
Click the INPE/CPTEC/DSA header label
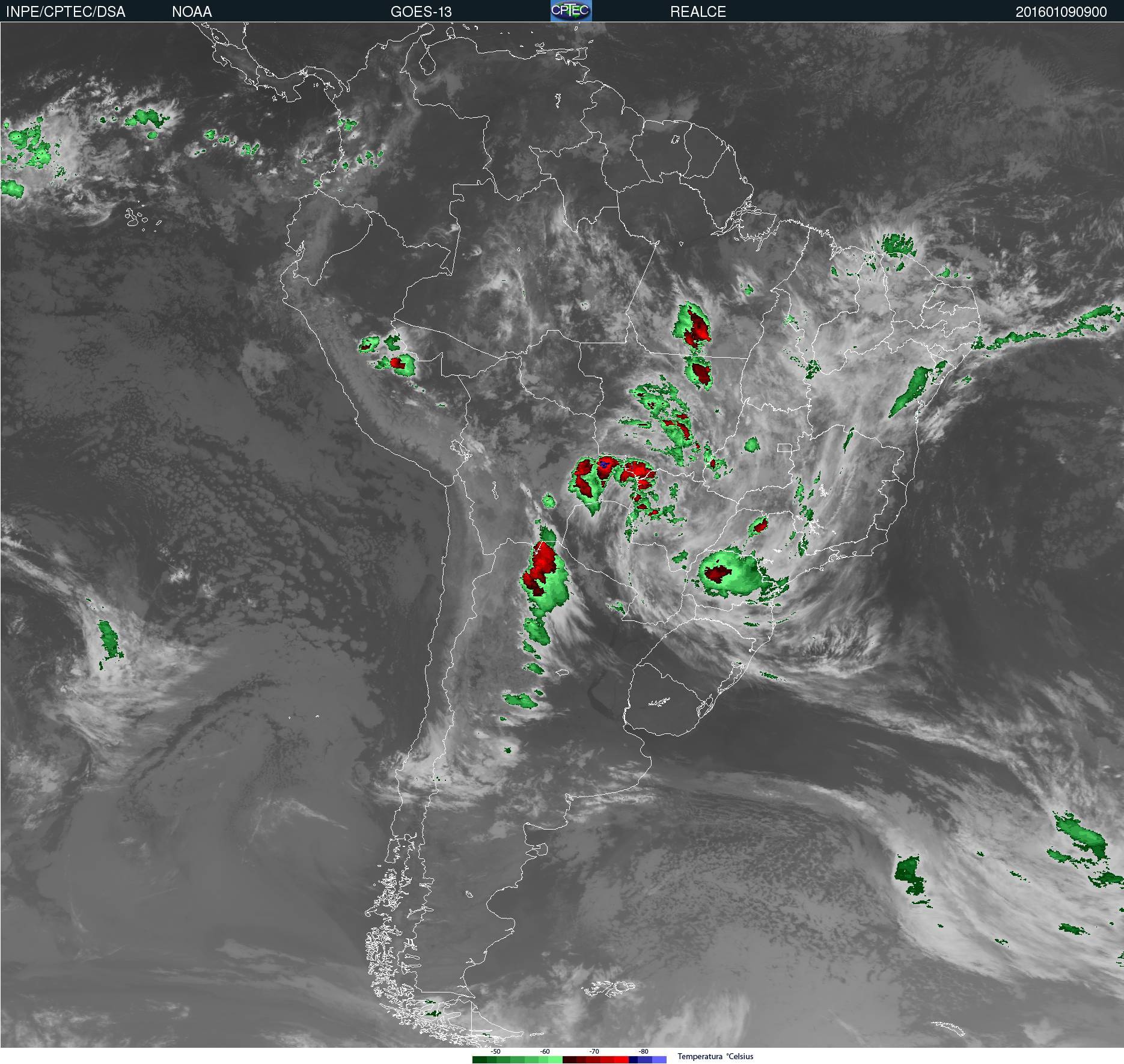66,12
